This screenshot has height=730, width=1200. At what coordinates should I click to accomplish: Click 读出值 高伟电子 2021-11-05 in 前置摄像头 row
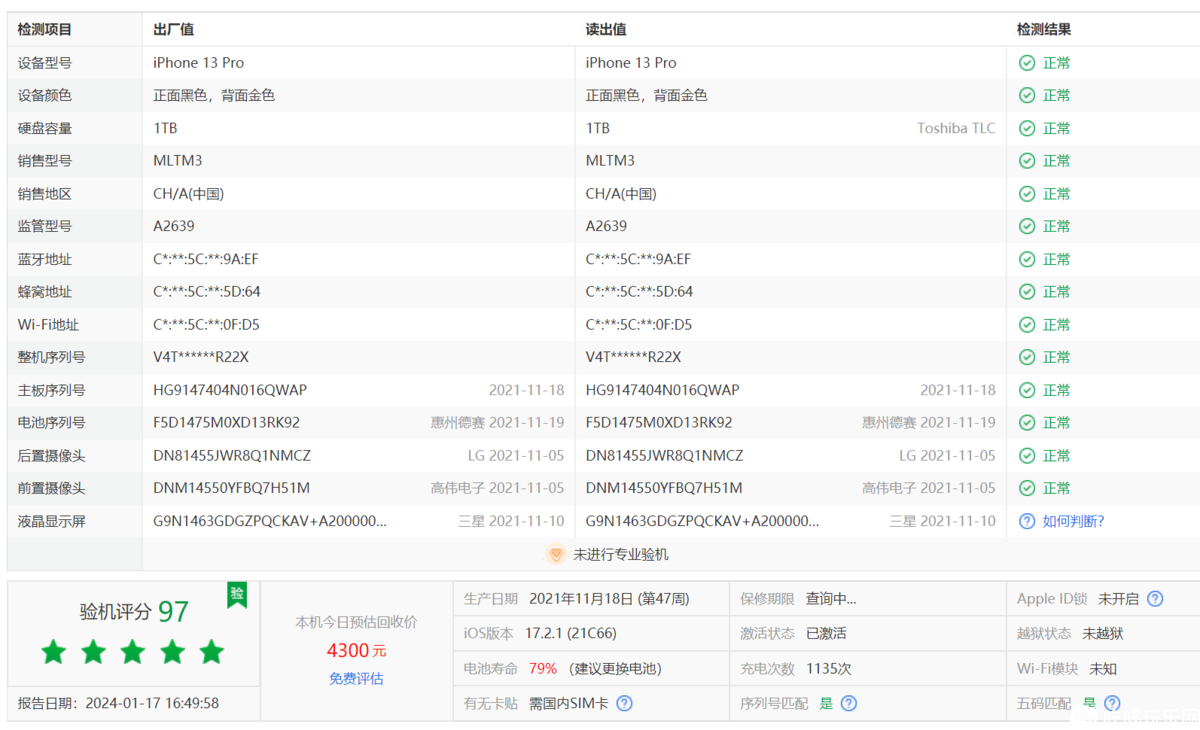(x=929, y=488)
